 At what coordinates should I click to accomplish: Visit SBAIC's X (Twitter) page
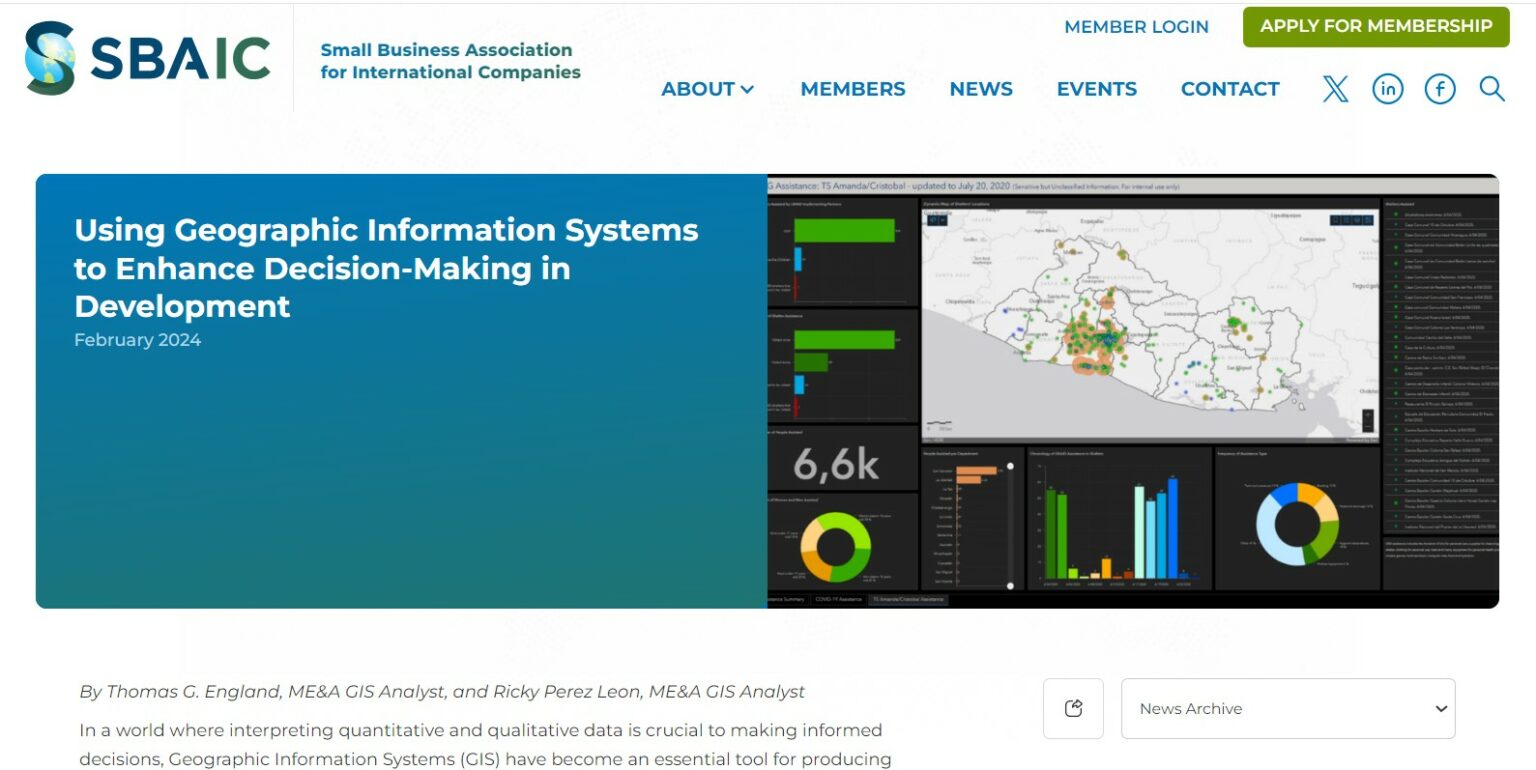(x=1335, y=88)
